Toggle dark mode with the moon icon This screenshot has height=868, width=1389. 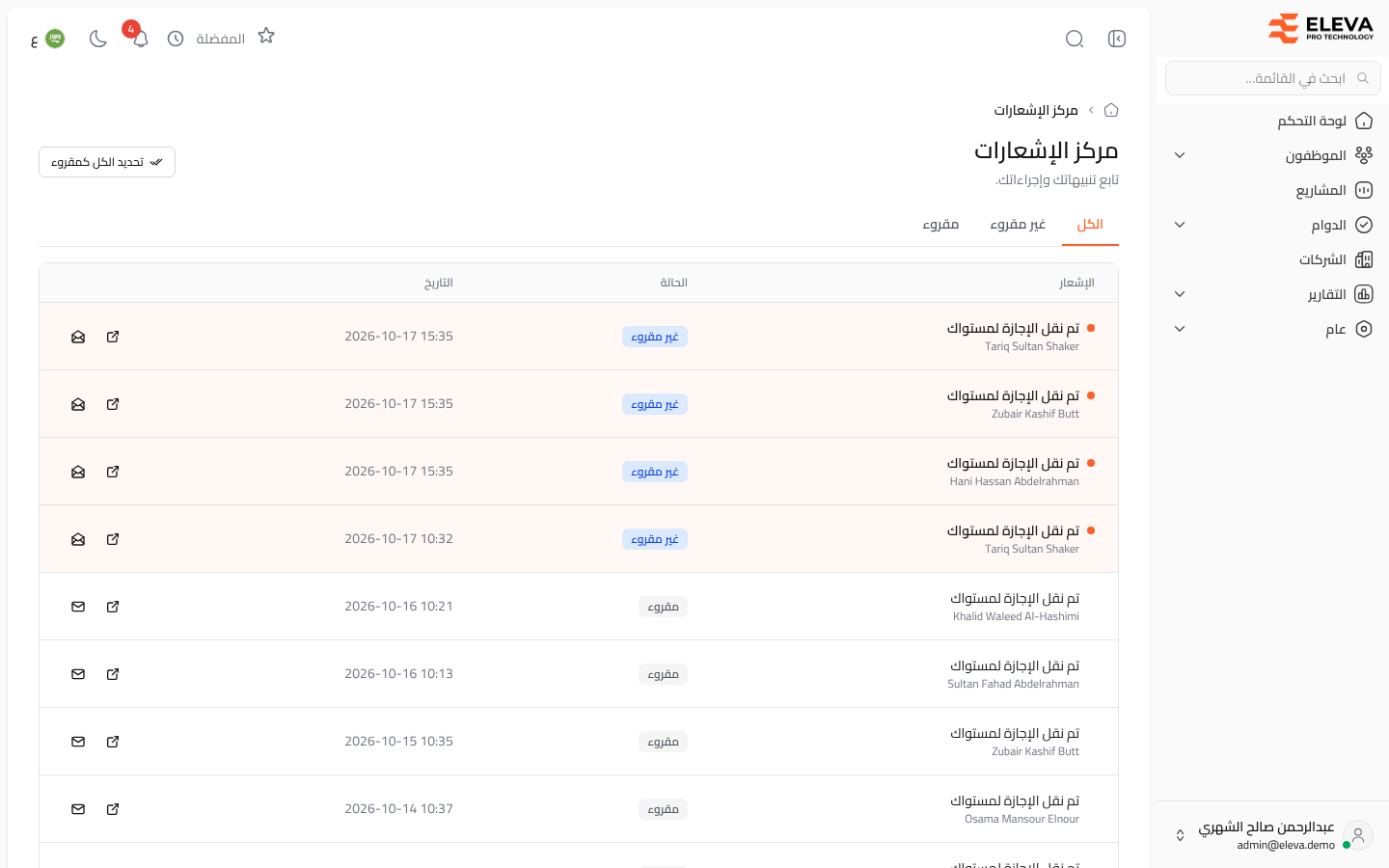(97, 39)
